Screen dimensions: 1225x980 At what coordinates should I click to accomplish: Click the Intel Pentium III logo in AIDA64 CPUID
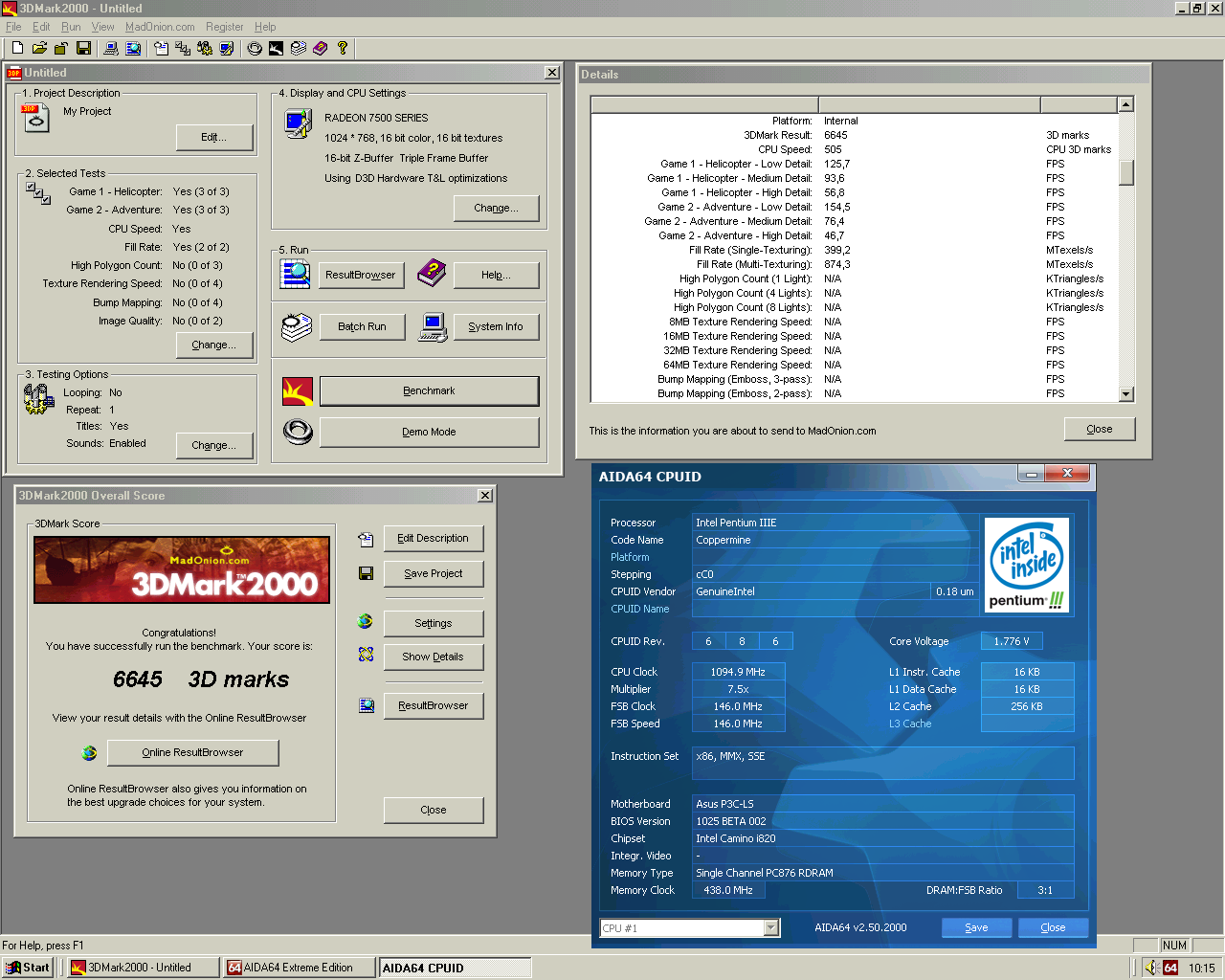pyautogui.click(x=1027, y=565)
